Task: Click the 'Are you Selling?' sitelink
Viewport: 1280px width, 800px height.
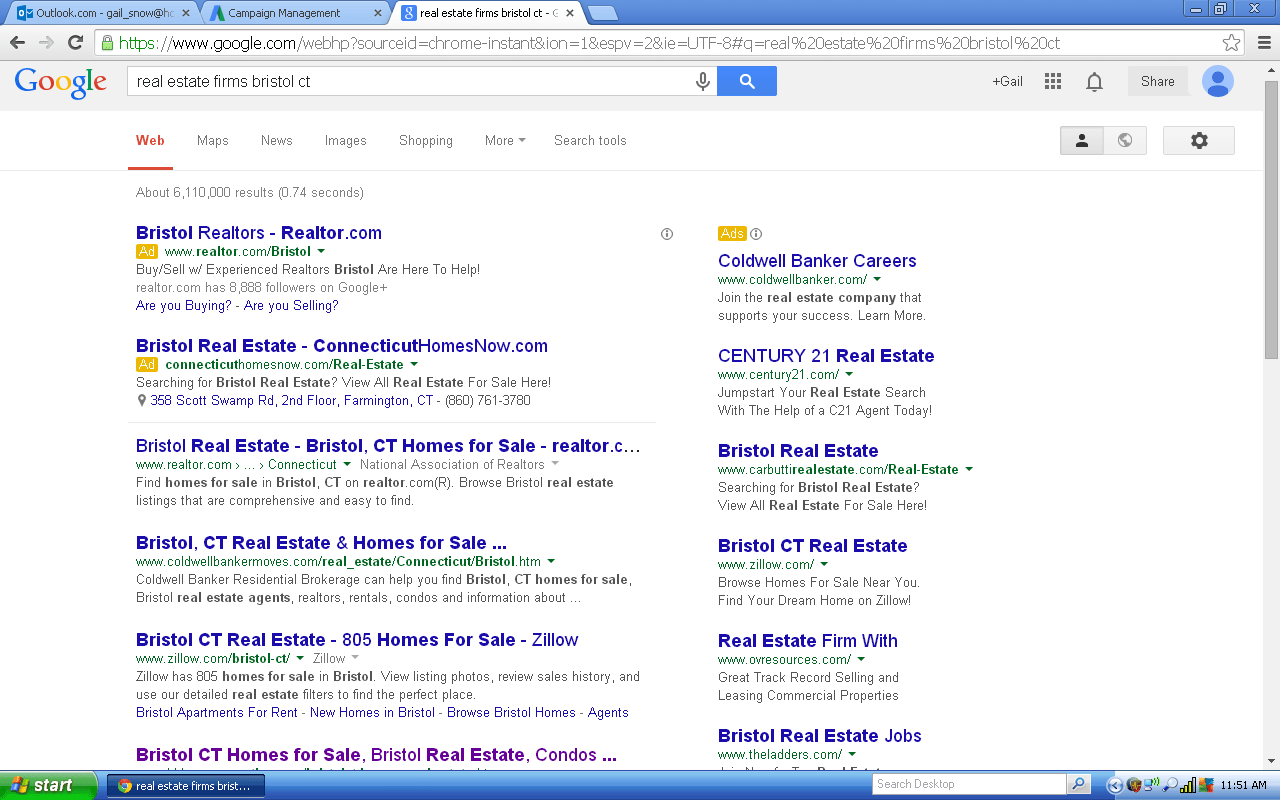Action: pyautogui.click(x=291, y=306)
